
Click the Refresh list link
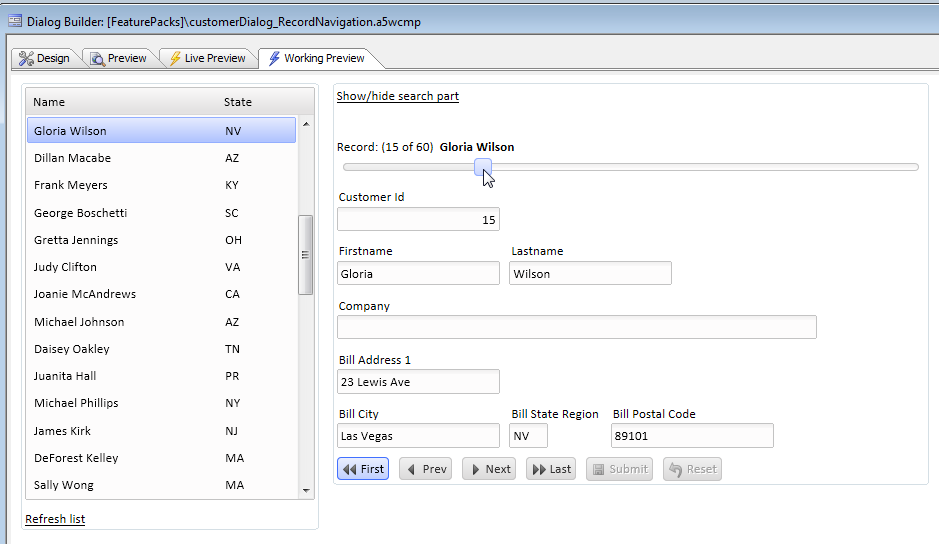pyautogui.click(x=55, y=519)
